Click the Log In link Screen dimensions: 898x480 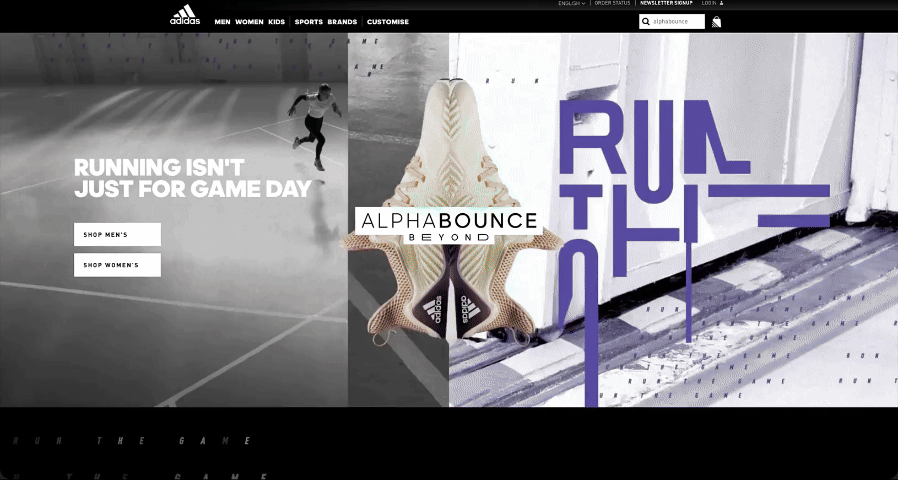click(x=708, y=3)
